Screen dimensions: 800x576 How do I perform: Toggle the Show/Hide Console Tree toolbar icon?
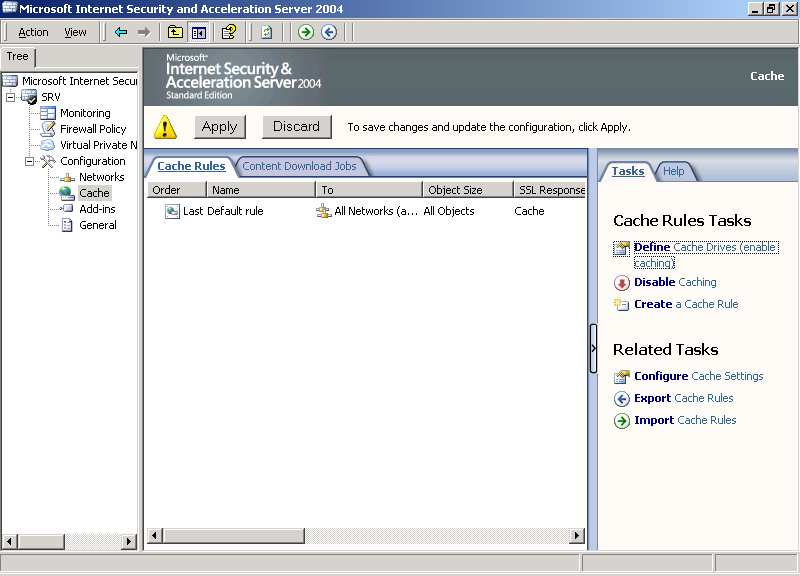[x=198, y=32]
